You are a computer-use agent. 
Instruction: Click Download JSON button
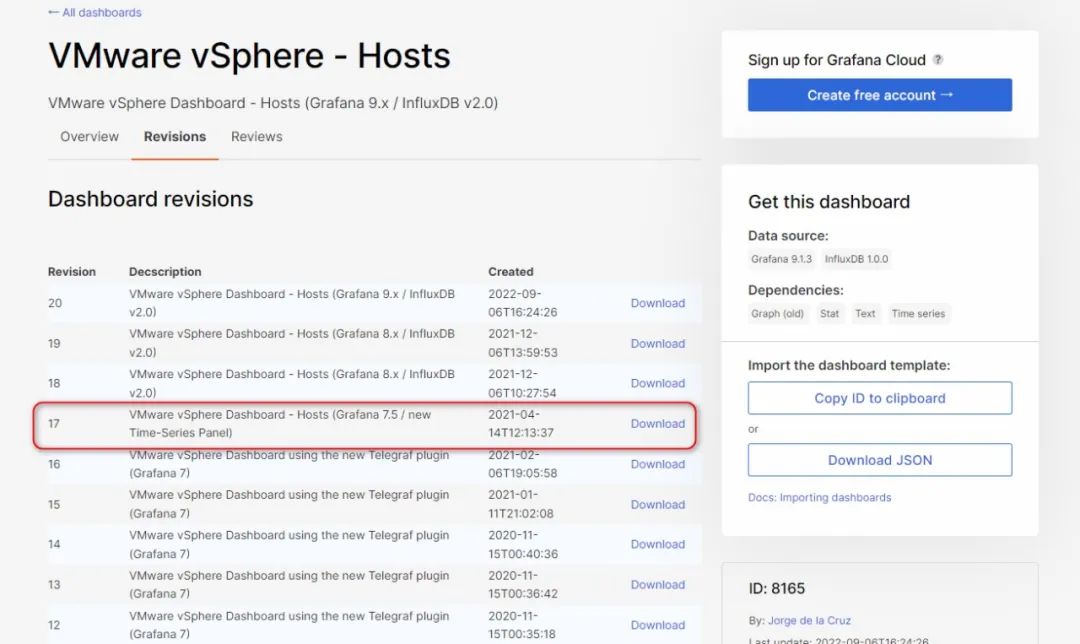(x=880, y=460)
